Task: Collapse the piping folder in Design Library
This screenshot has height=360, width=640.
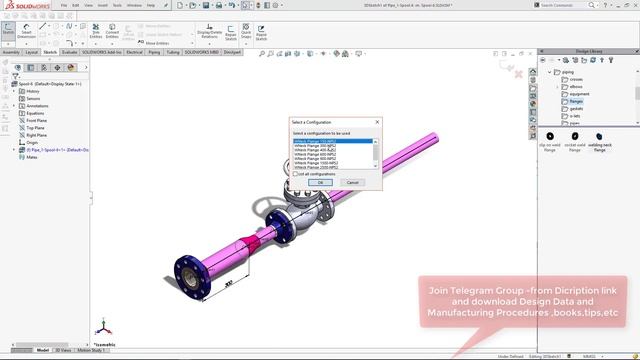Action: 550,72
